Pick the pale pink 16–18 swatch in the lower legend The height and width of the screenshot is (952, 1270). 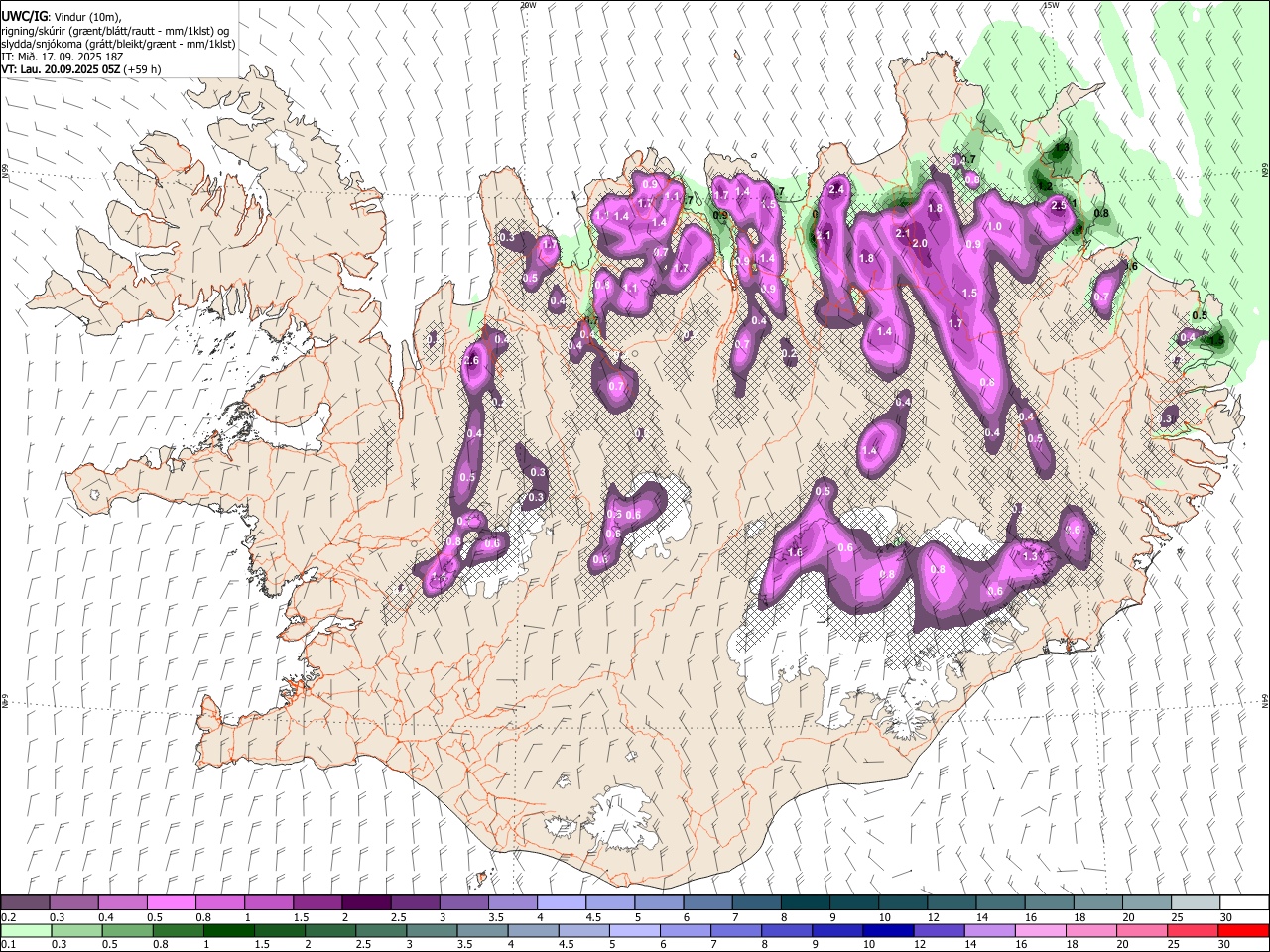(1041, 930)
